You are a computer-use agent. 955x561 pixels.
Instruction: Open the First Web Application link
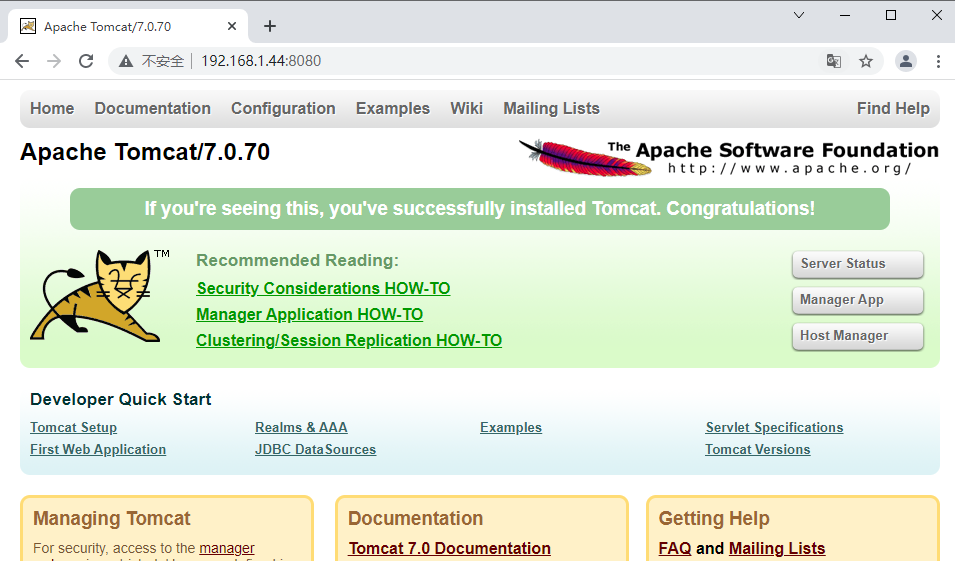[98, 450]
